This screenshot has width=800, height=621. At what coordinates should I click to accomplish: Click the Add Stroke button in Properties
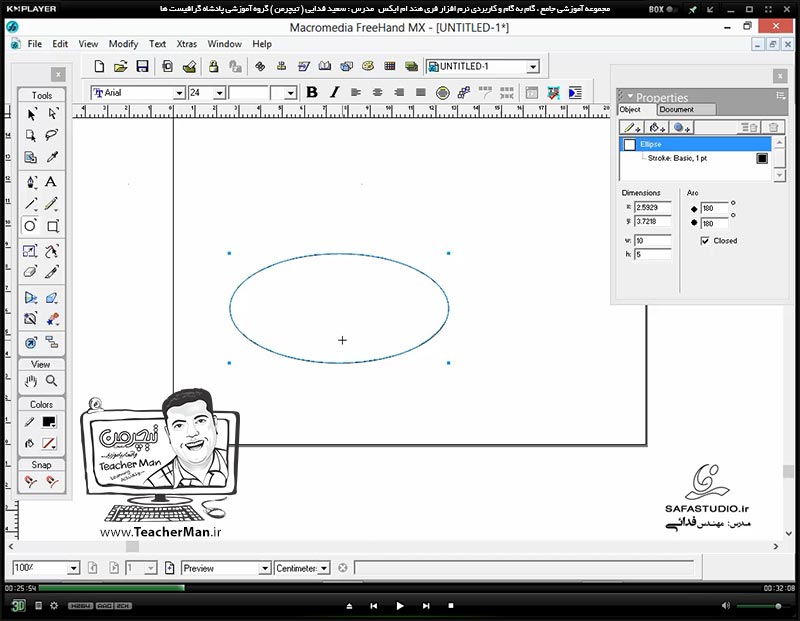(x=633, y=128)
